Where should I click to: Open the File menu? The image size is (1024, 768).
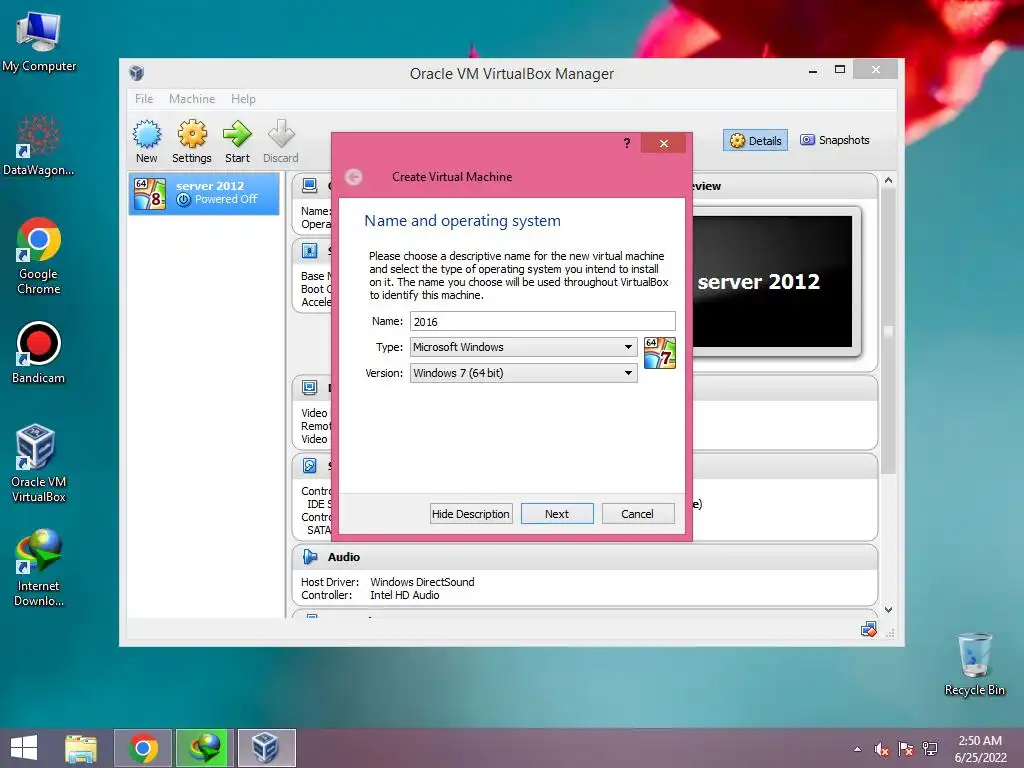144,99
